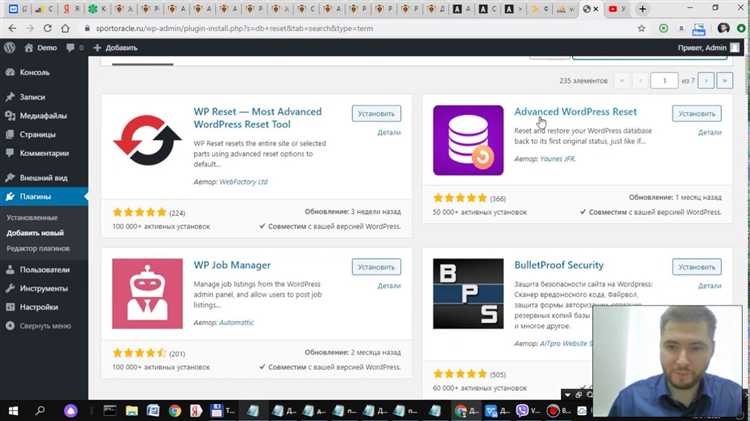Open WP Reset plugin icon thumbnail
The image size is (750, 421).
click(x=147, y=141)
